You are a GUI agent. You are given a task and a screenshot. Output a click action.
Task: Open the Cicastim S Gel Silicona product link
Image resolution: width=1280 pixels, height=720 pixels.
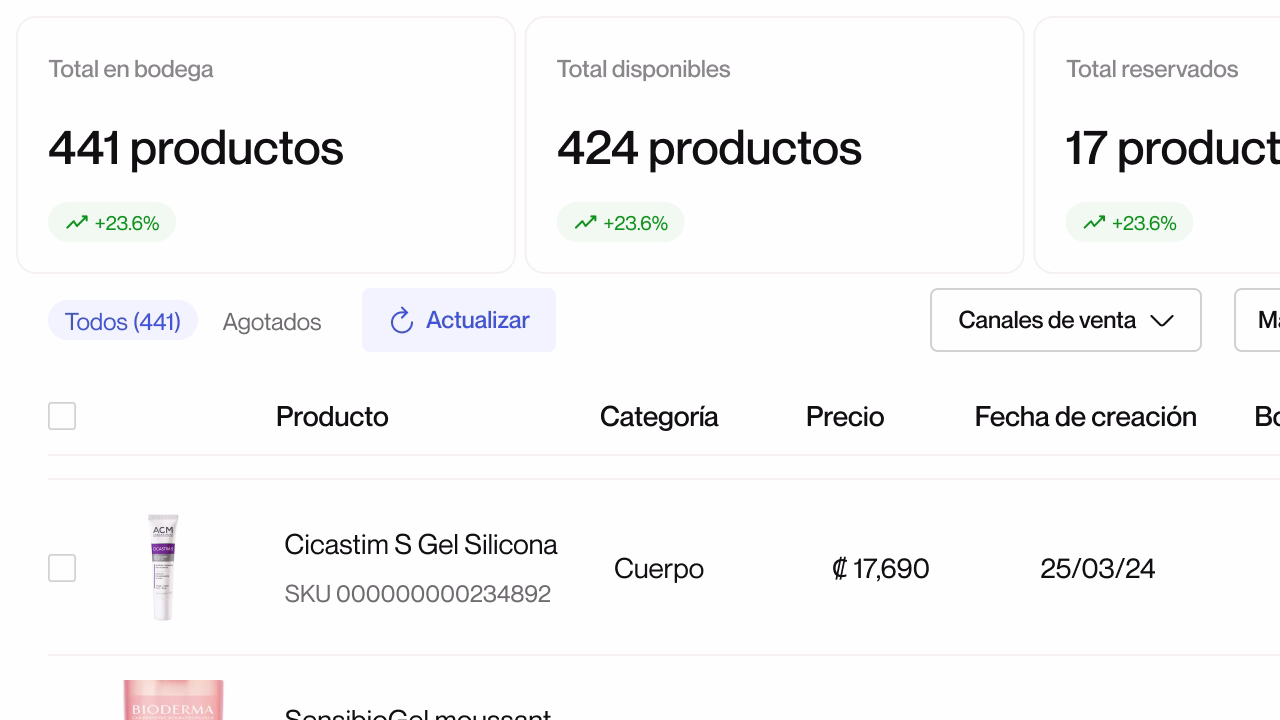point(420,545)
